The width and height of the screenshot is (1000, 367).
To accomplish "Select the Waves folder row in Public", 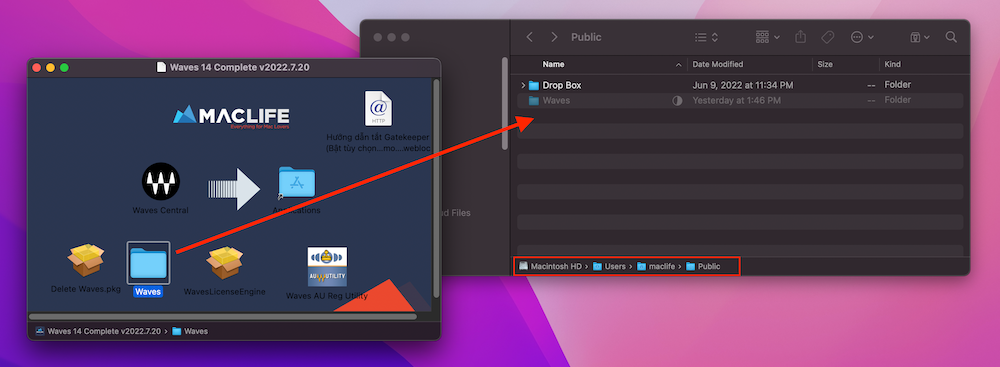I will (740, 100).
